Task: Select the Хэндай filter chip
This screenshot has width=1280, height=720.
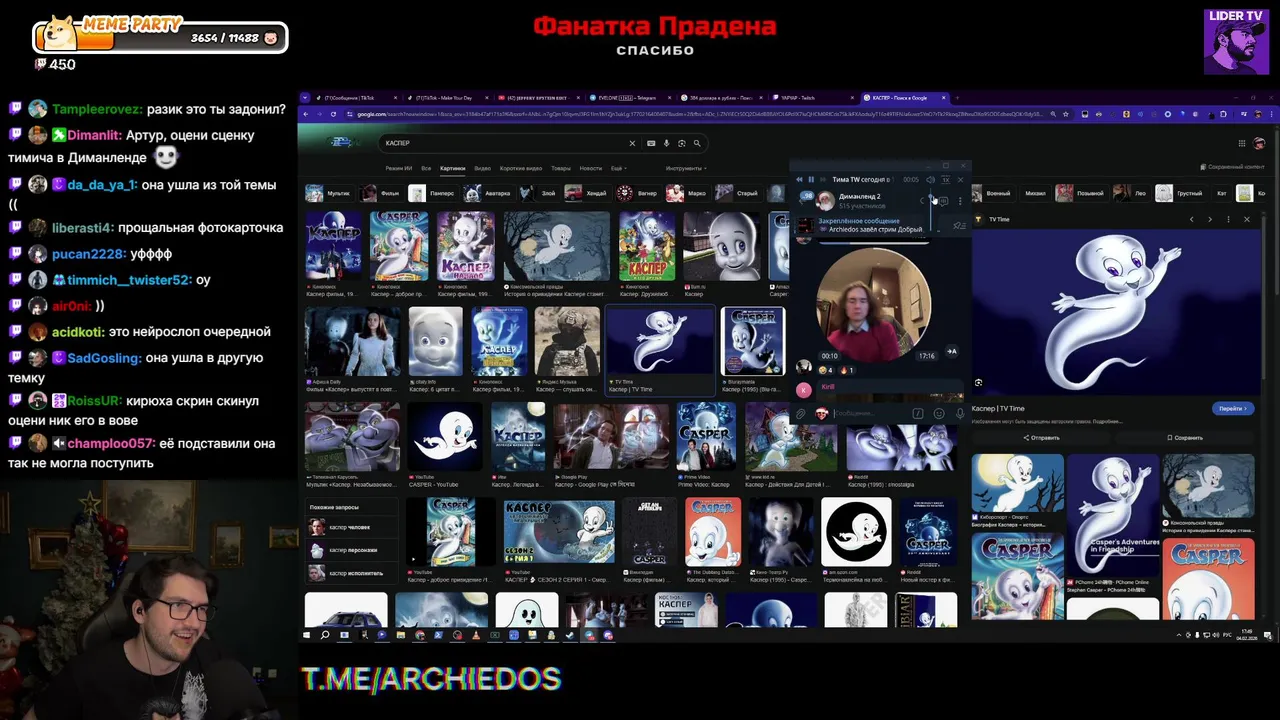Action: coord(586,193)
